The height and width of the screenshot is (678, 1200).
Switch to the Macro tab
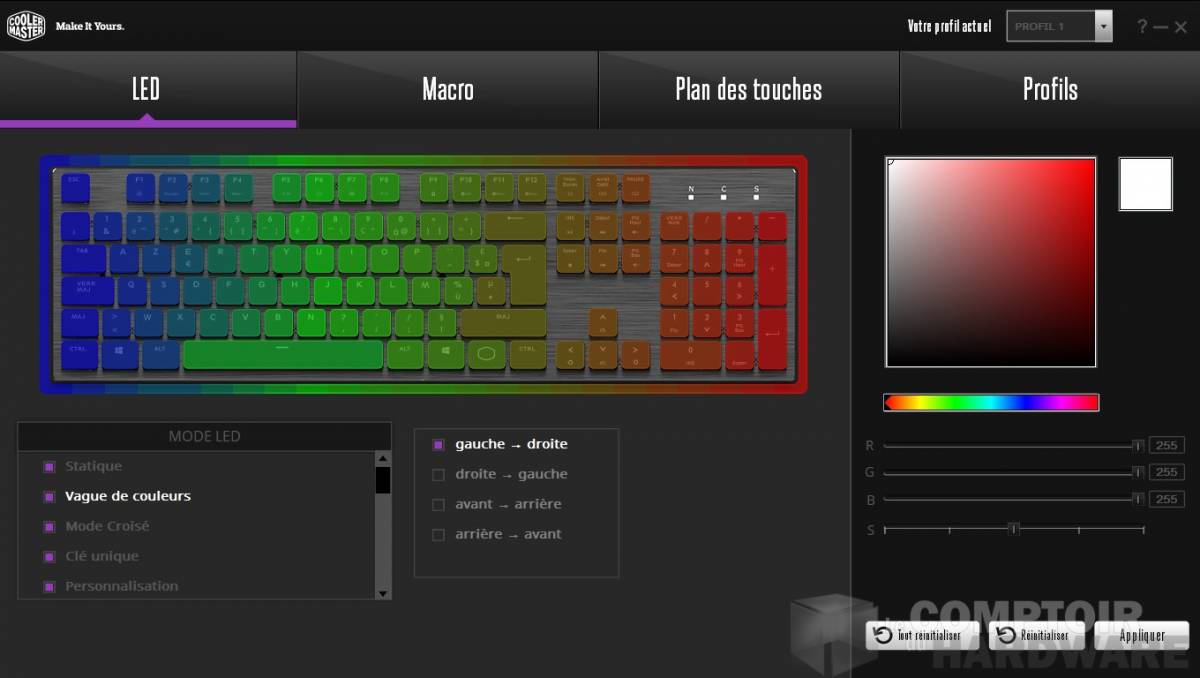pyautogui.click(x=447, y=90)
